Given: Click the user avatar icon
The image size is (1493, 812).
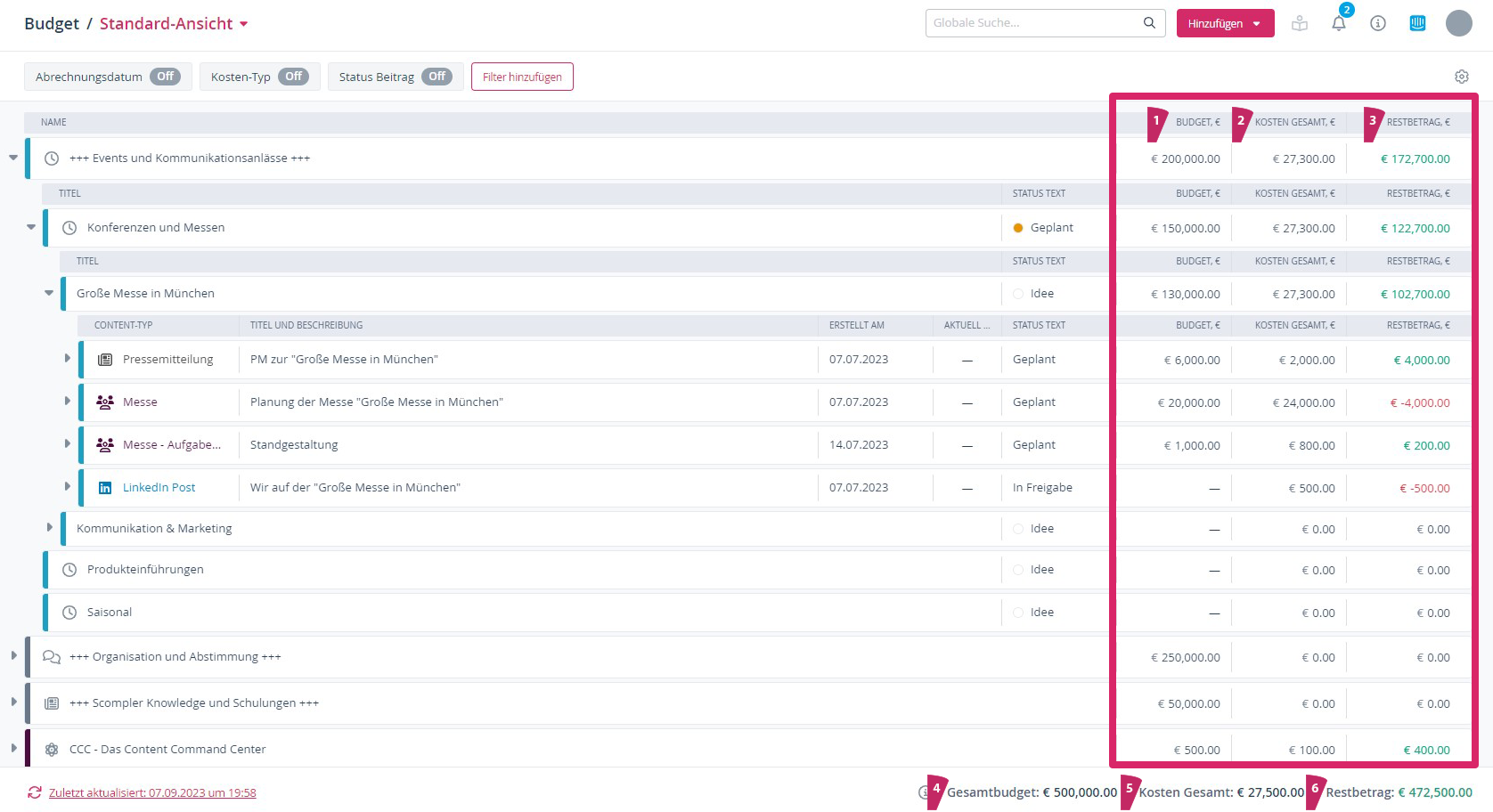Looking at the screenshot, I should click(x=1458, y=24).
